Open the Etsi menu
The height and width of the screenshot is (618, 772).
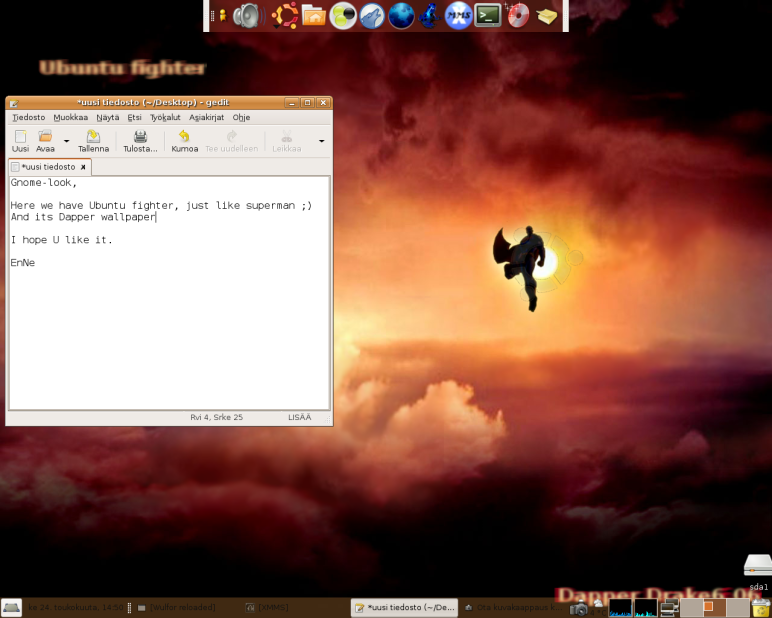[134, 117]
